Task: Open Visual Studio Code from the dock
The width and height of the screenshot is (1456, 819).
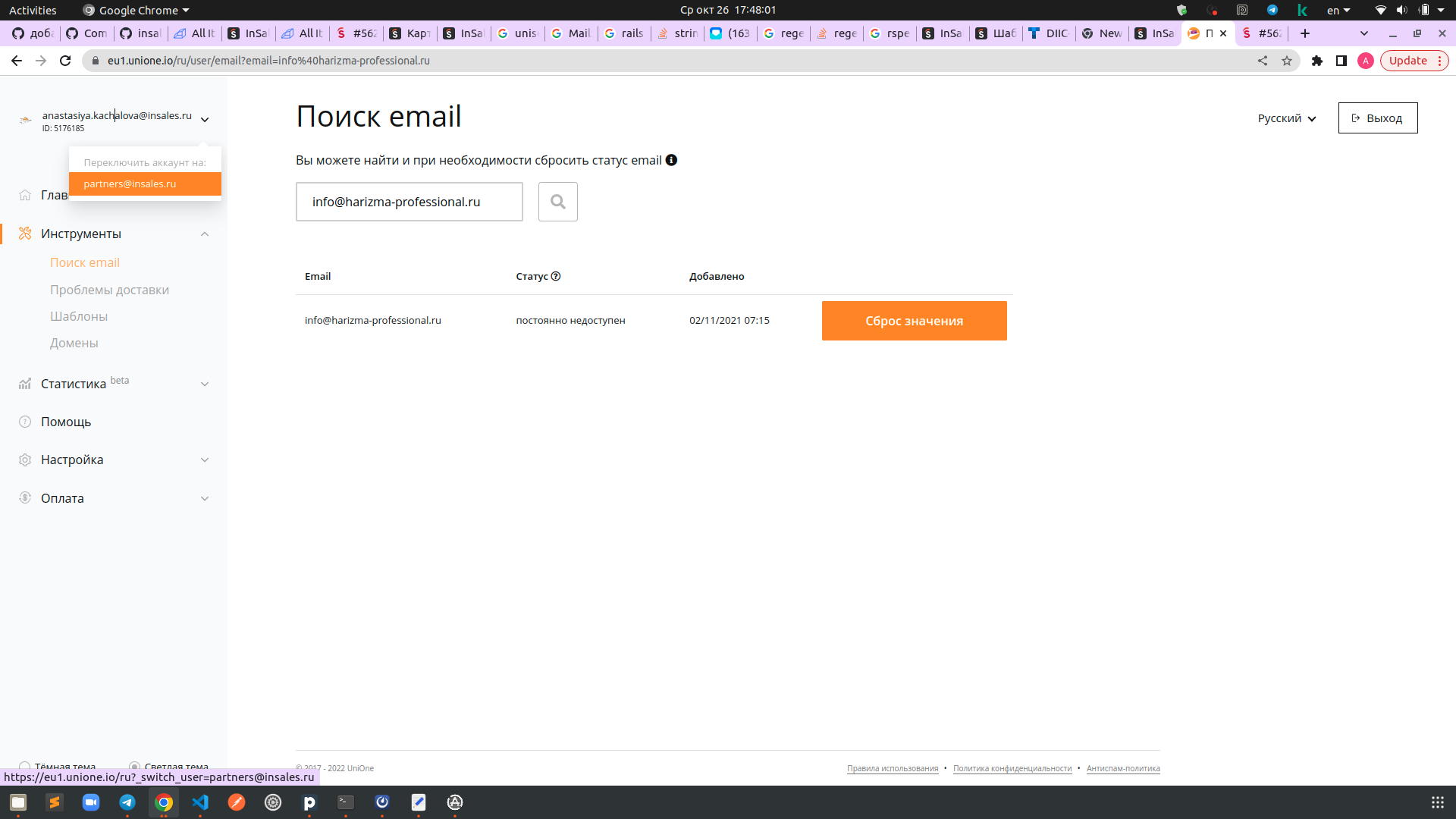Action: pyautogui.click(x=200, y=802)
